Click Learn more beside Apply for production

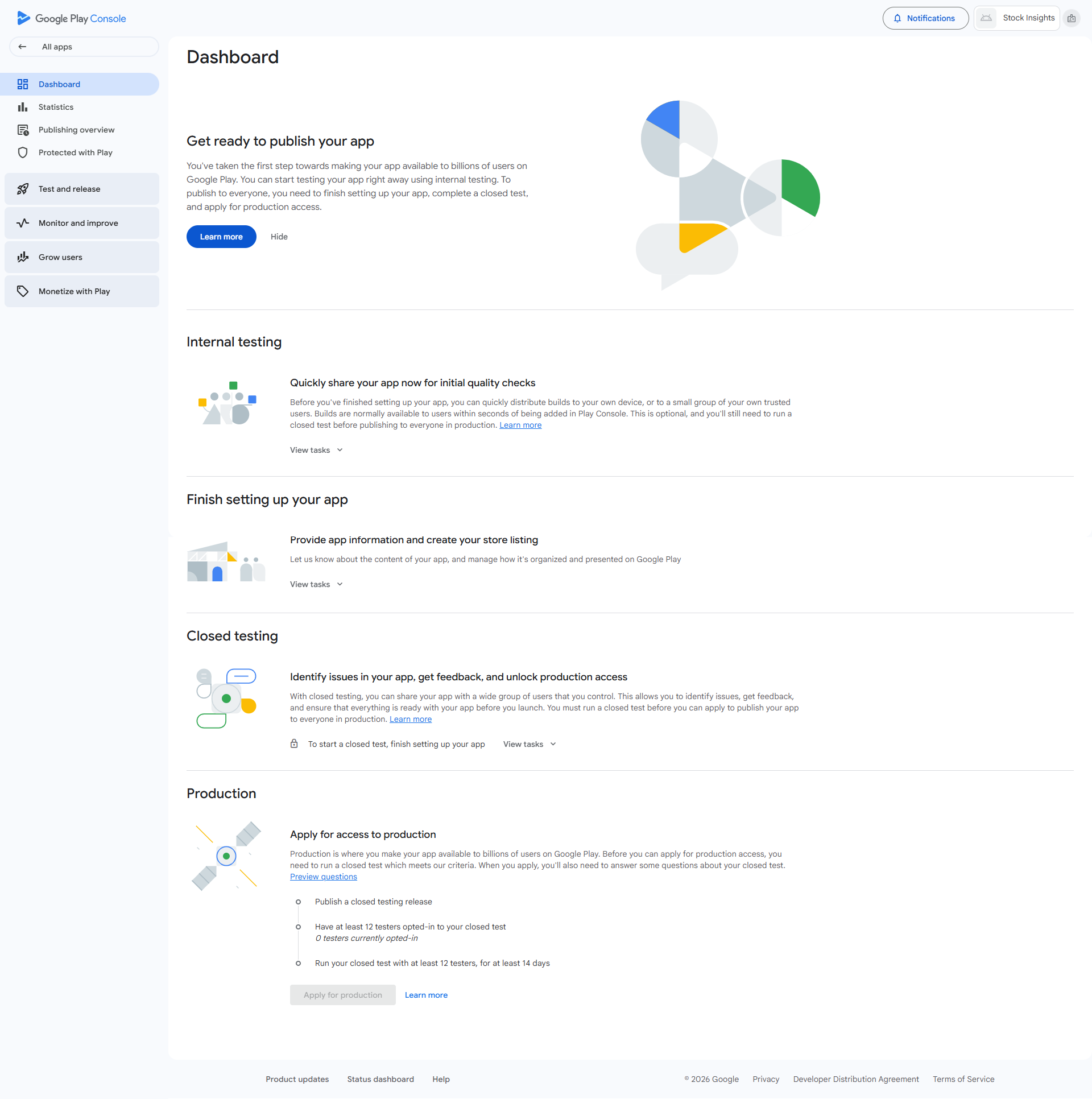point(426,995)
